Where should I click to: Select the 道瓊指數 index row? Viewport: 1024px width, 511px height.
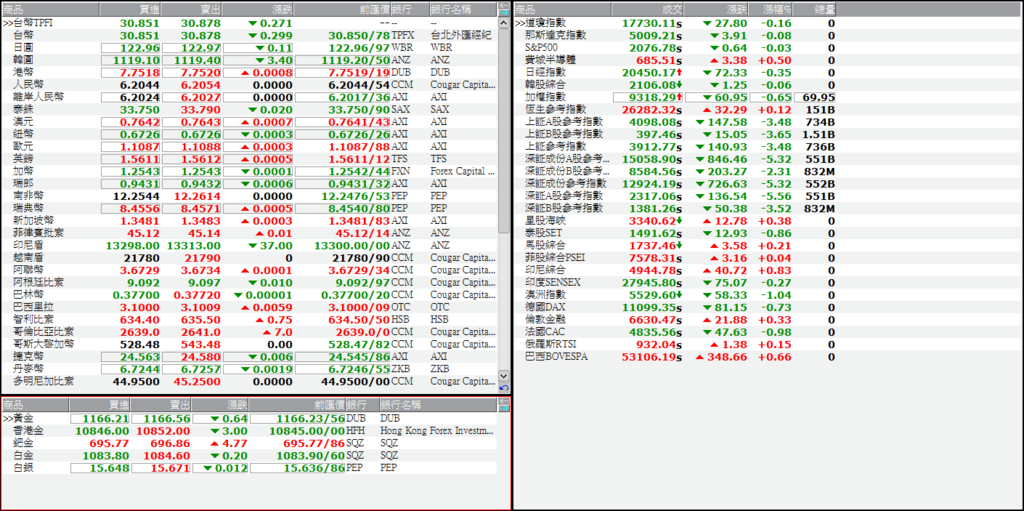pyautogui.click(x=675, y=23)
